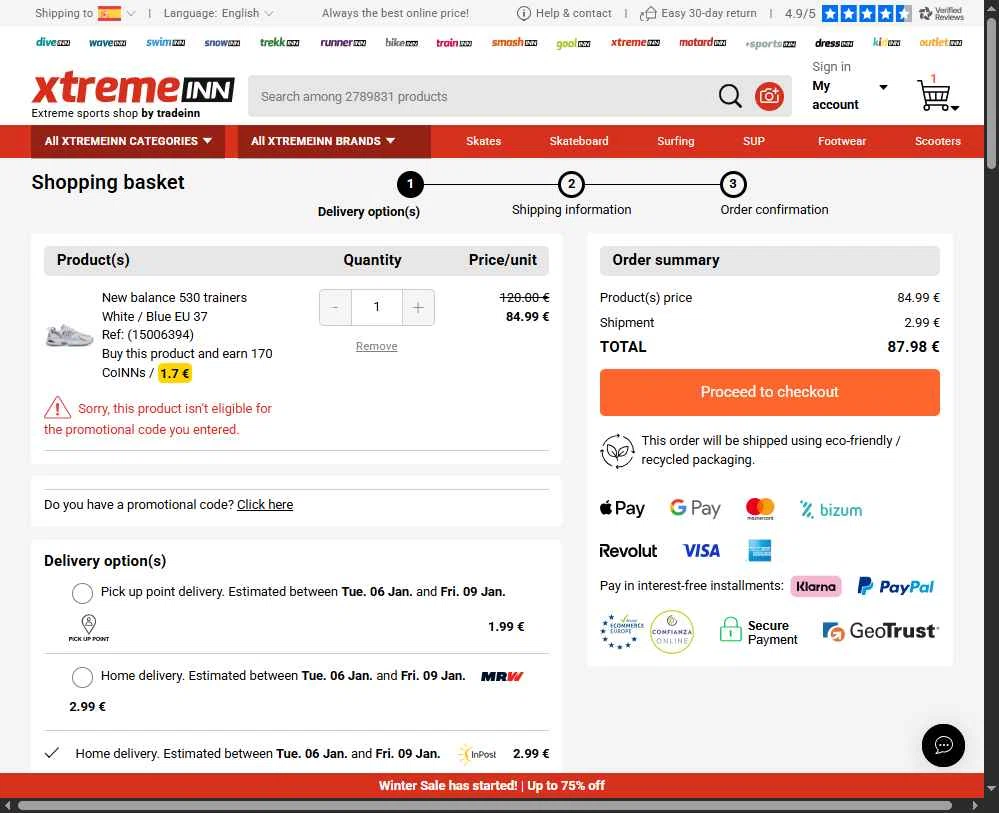Open the waveinn store logo
Viewport: 999px width, 813px height.
coord(107,43)
